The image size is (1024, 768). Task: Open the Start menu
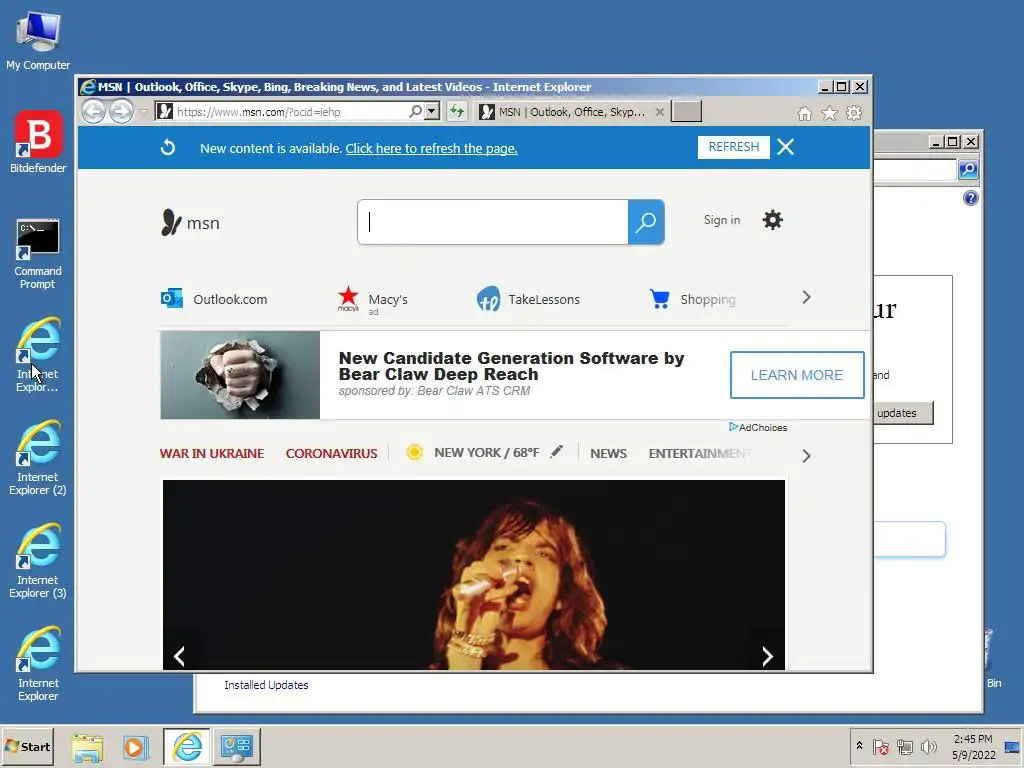(x=27, y=746)
